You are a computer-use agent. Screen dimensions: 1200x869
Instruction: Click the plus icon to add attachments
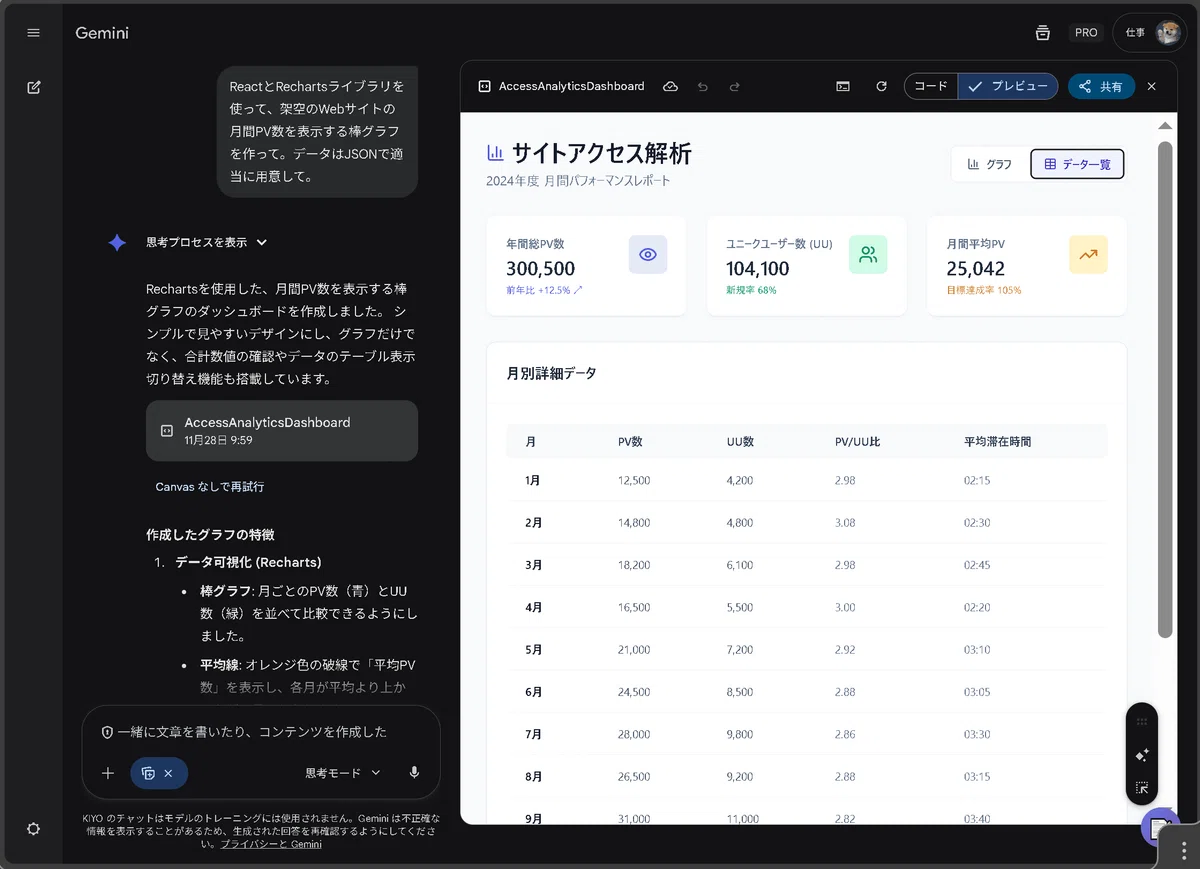coord(108,773)
